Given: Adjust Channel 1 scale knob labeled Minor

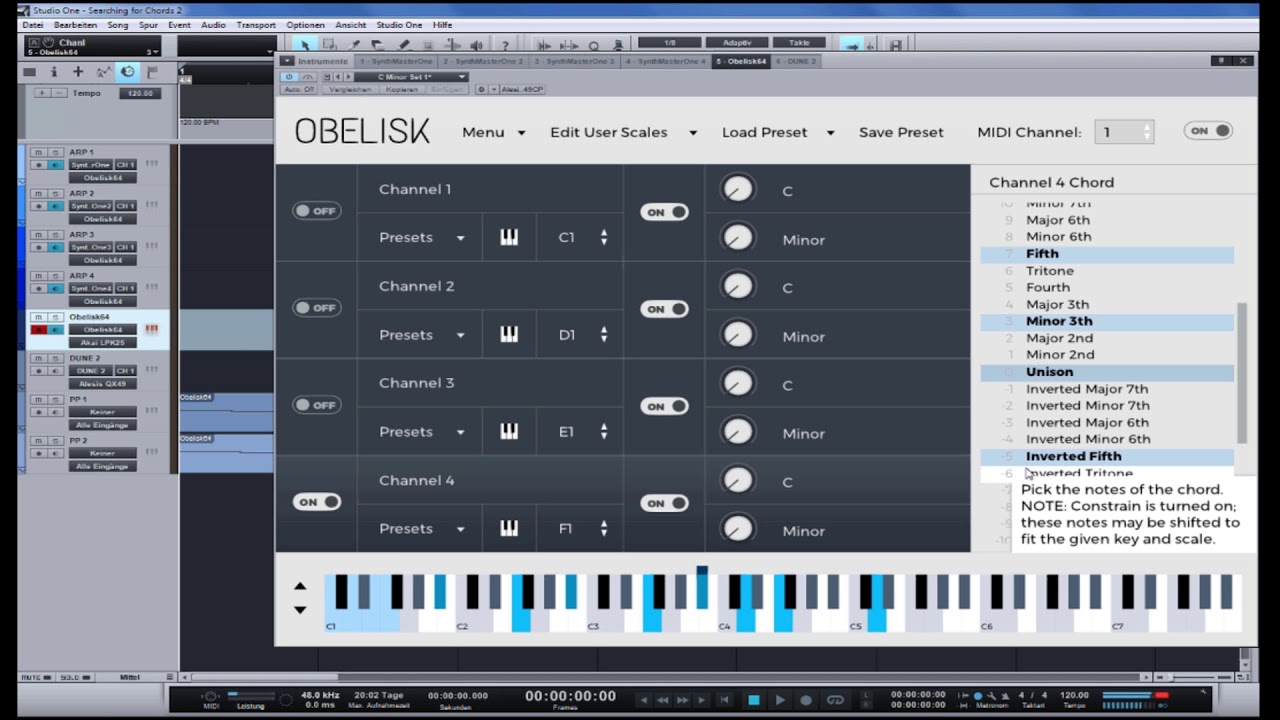Looking at the screenshot, I should coord(737,238).
